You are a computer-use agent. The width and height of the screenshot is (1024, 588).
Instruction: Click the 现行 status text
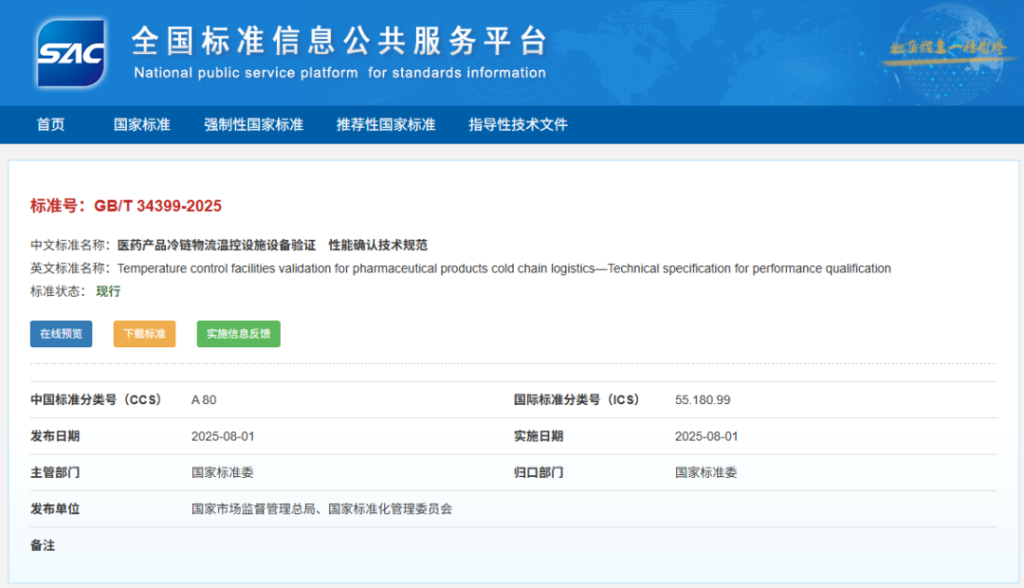(x=108, y=291)
